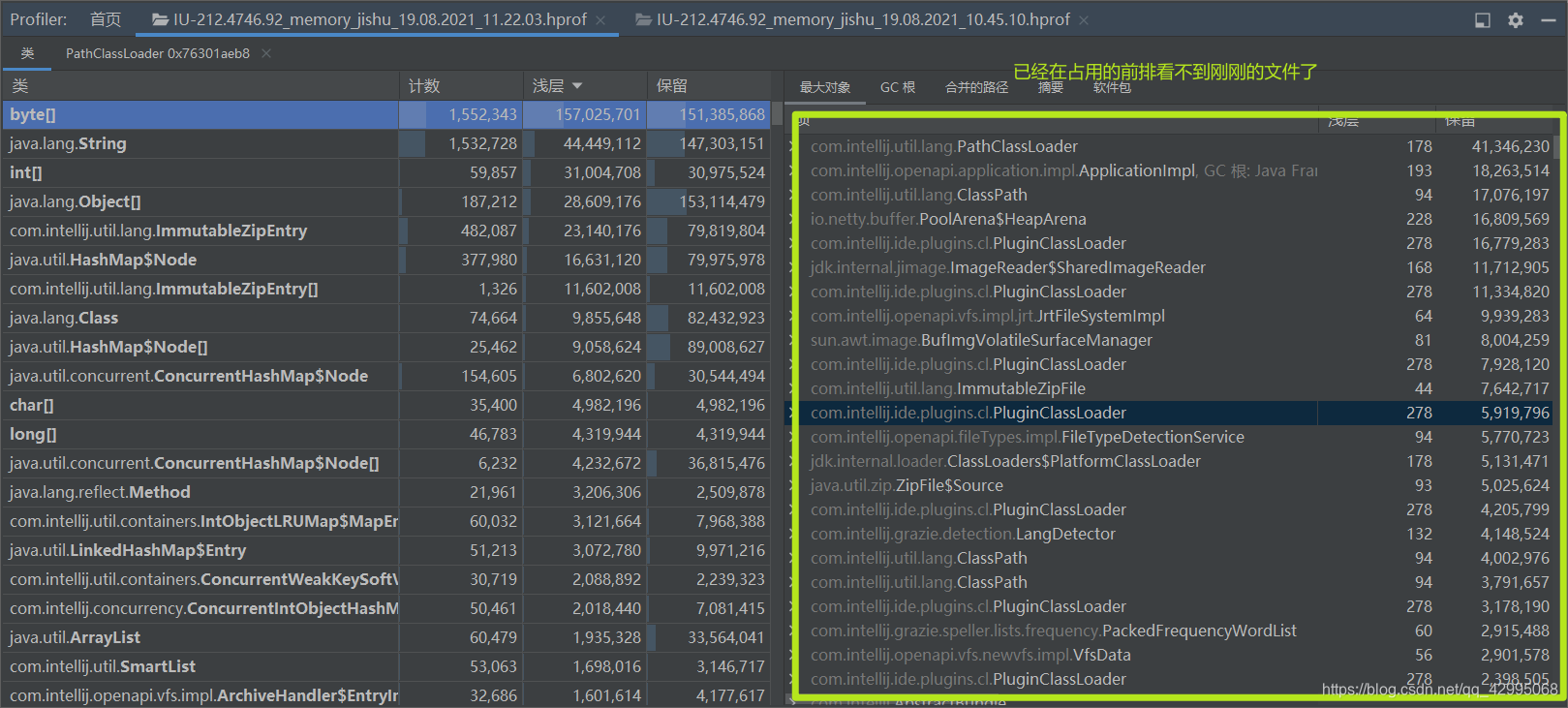The height and width of the screenshot is (708, 1568).
Task: Select the long[] class row
Action: coord(386,434)
